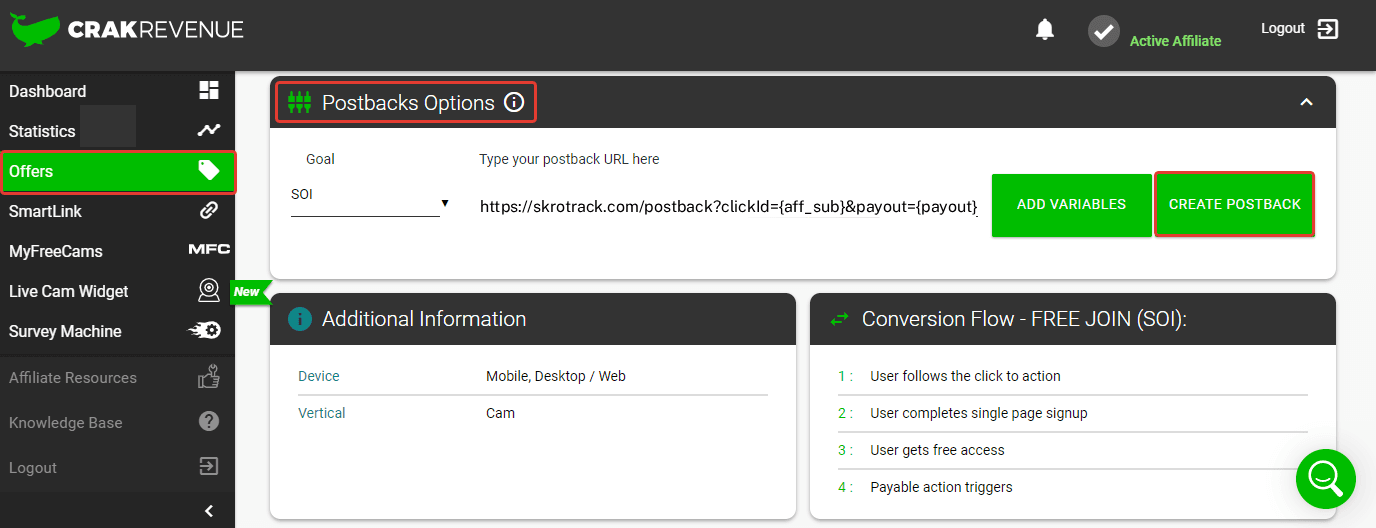The width and height of the screenshot is (1376, 528).
Task: Open the green search magnifier button
Action: click(x=1326, y=479)
